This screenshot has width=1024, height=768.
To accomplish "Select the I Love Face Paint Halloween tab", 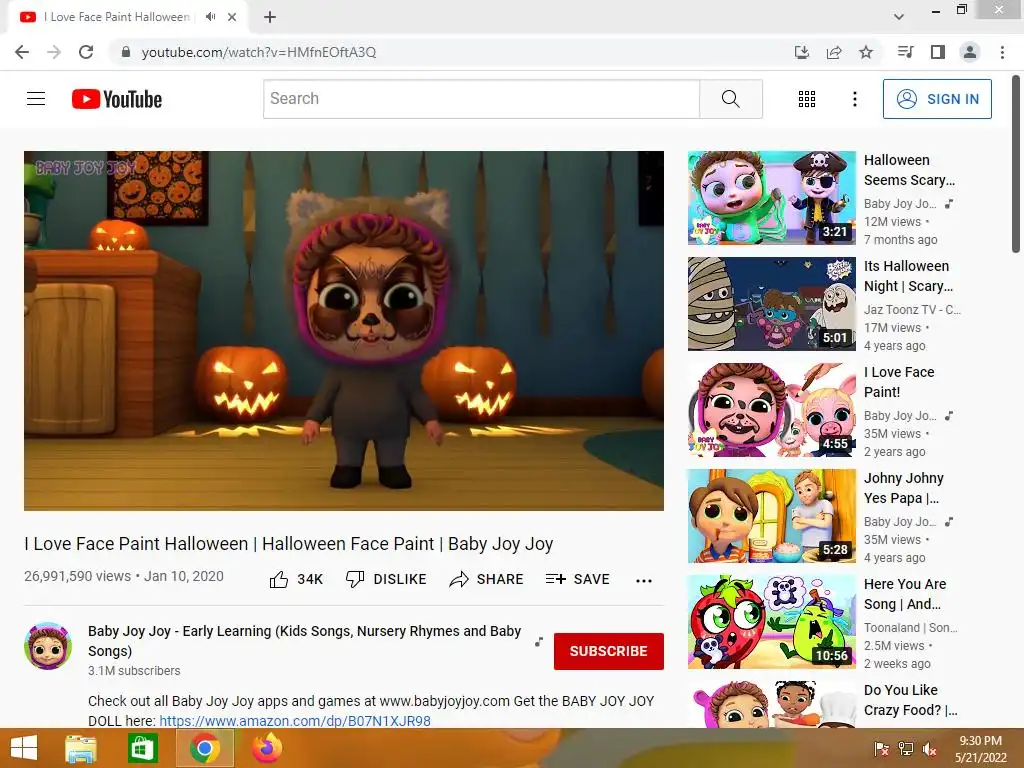I will [x=118, y=17].
